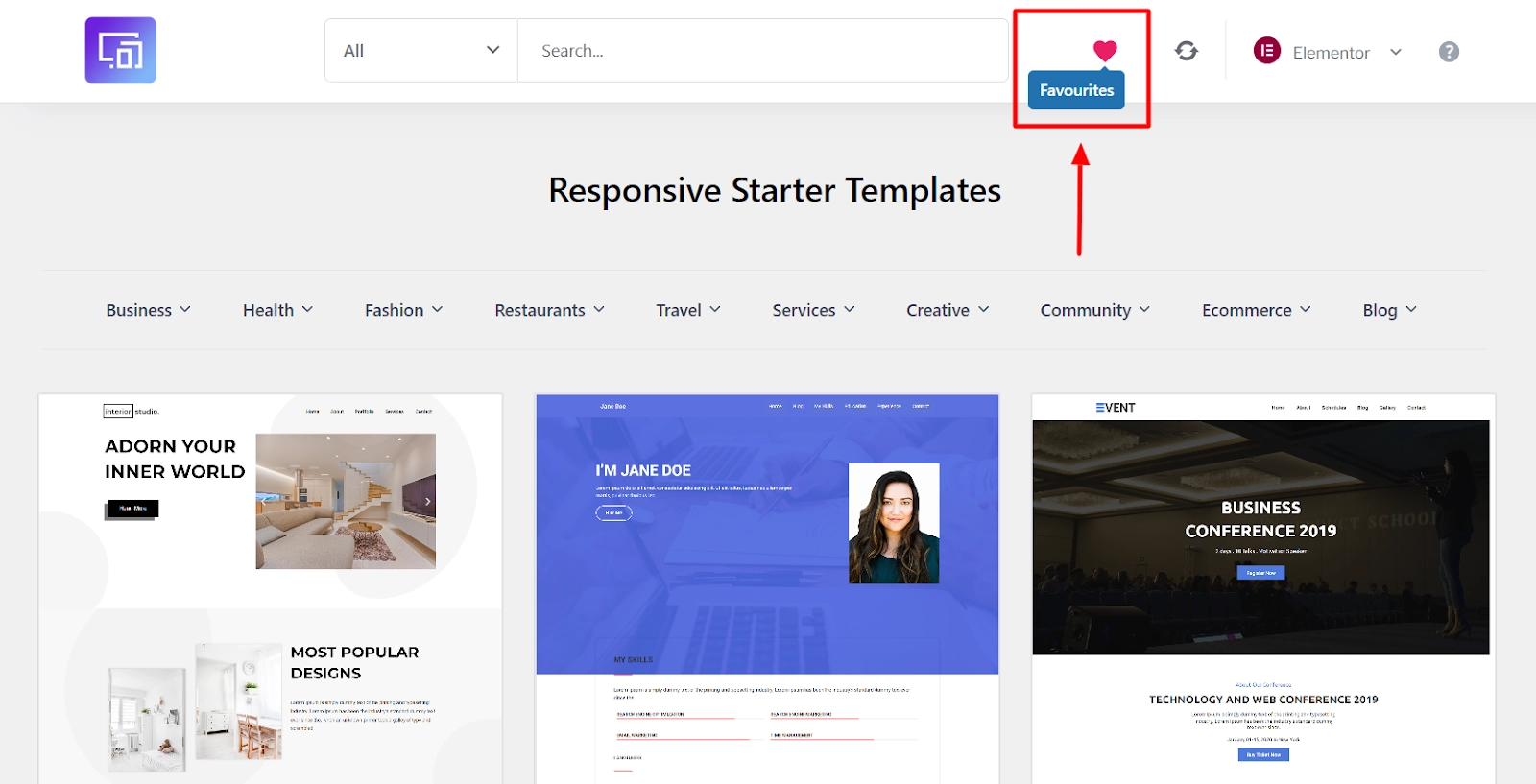The width and height of the screenshot is (1536, 784).
Task: Expand the Fashion category menu
Action: coord(403,310)
